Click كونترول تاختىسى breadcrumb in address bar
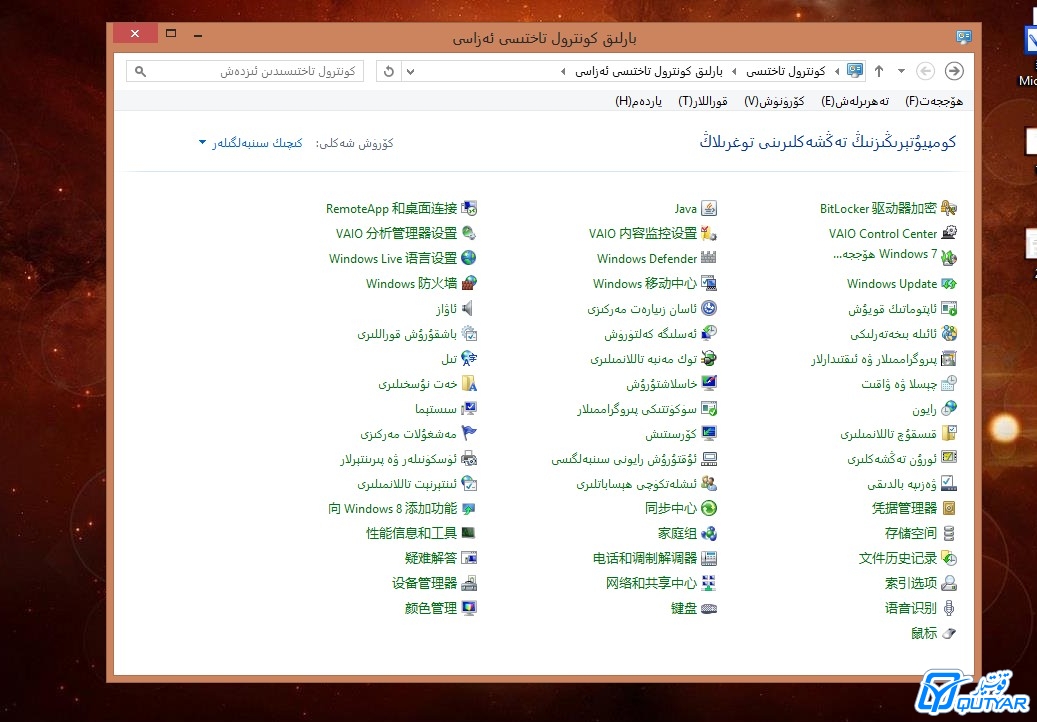This screenshot has height=722, width=1037. click(786, 71)
